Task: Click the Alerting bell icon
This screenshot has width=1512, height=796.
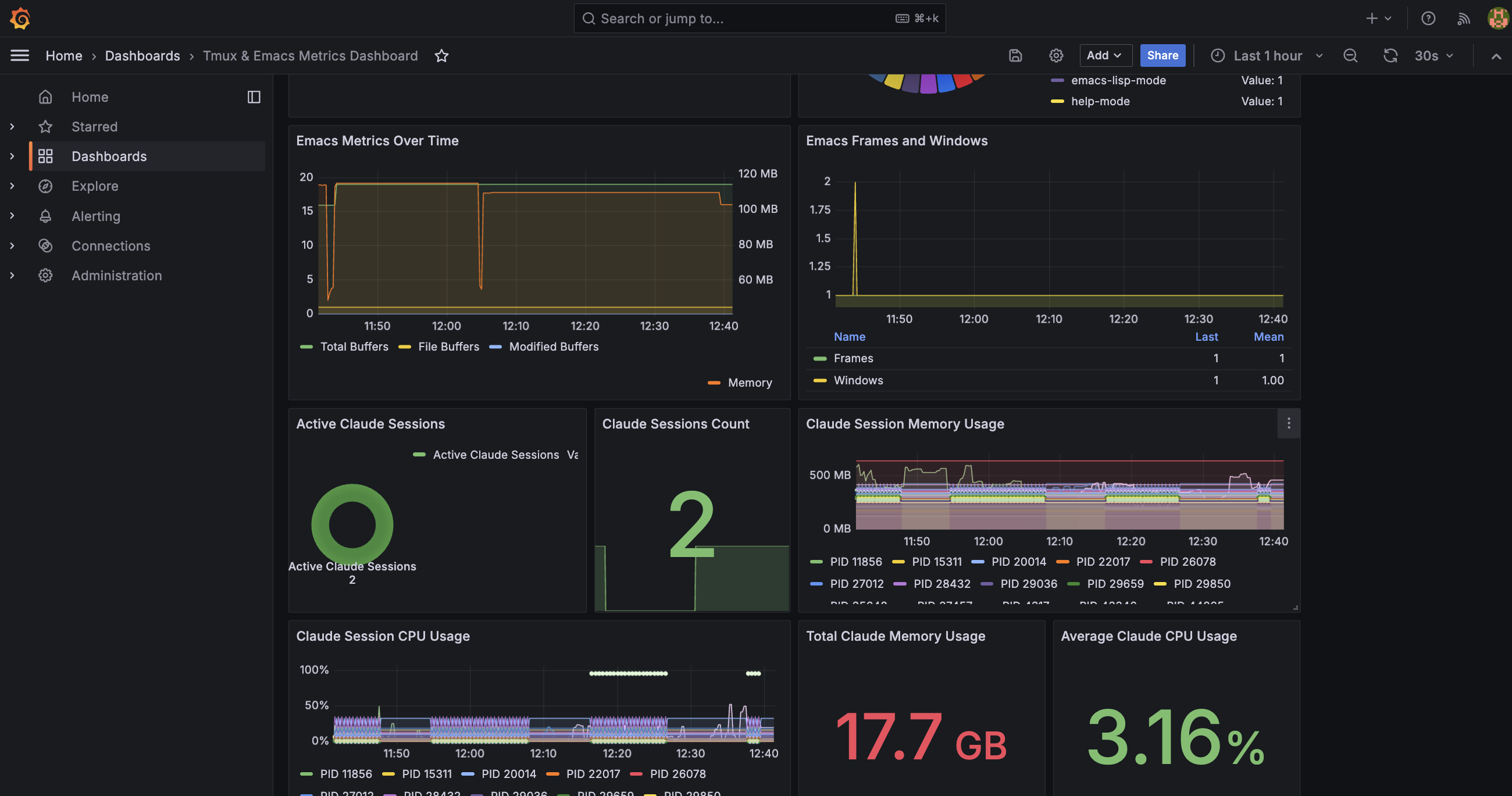Action: click(45, 216)
